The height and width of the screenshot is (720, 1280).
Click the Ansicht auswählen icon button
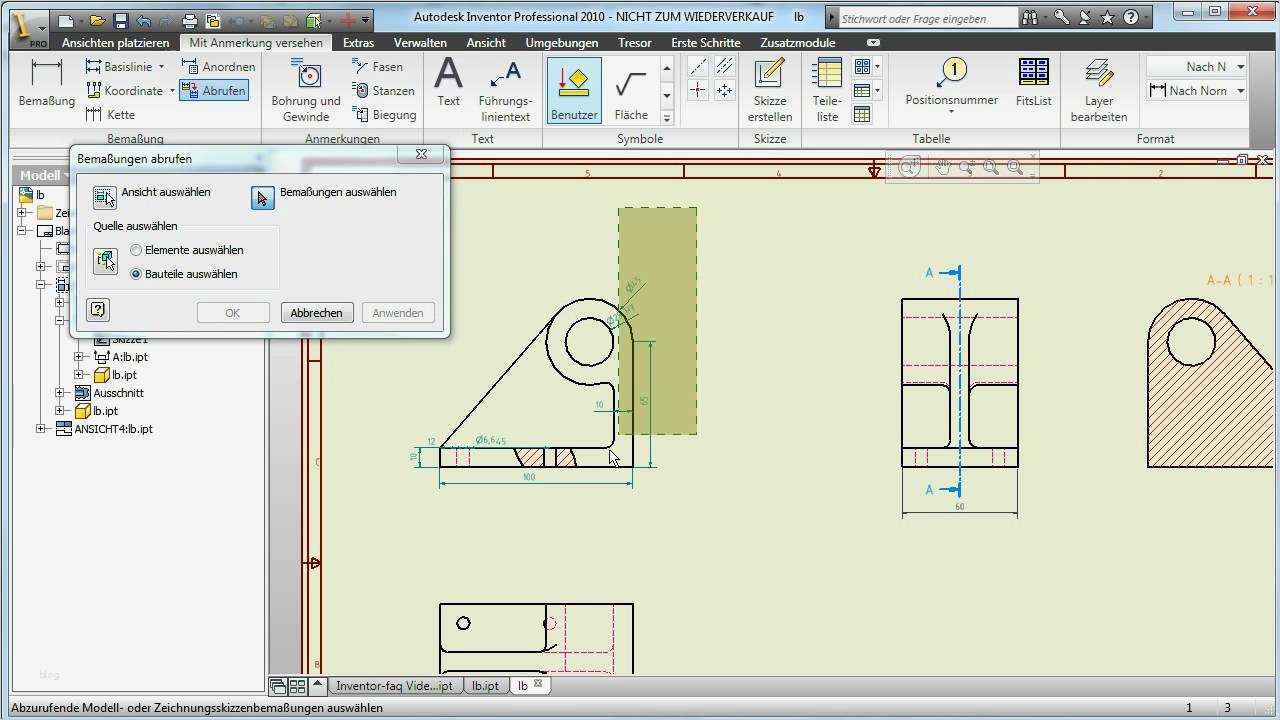(x=105, y=198)
